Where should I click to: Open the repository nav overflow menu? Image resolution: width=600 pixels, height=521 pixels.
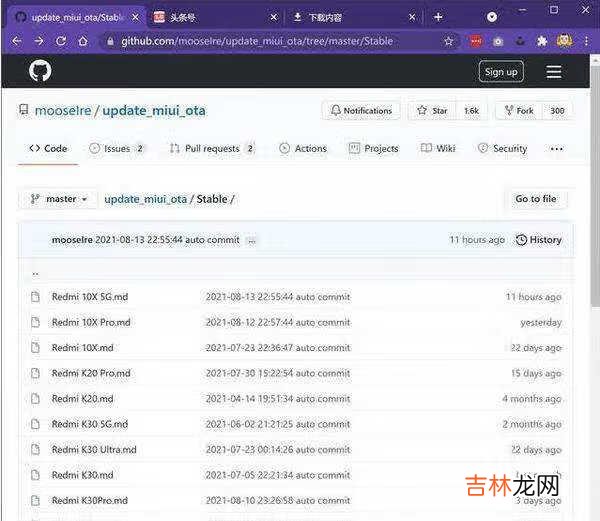(x=557, y=149)
